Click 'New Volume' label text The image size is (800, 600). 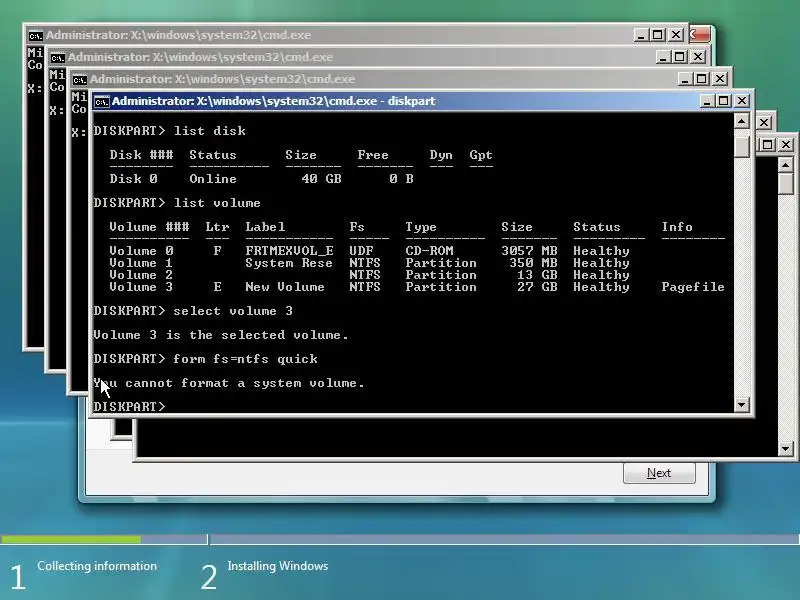coord(285,287)
